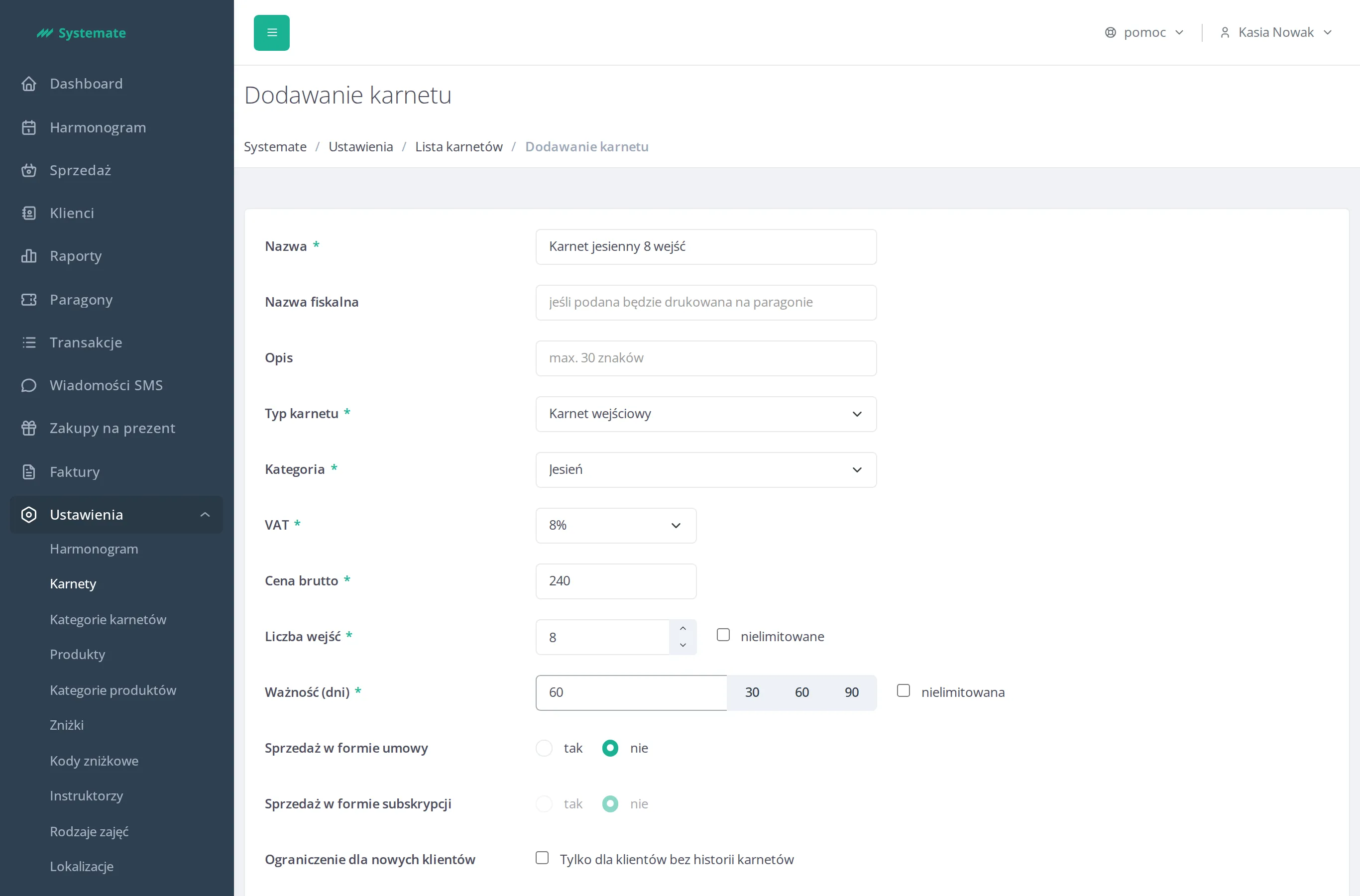Open the pomoc dropdown menu
This screenshot has height=896, width=1360.
pyautogui.click(x=1144, y=32)
